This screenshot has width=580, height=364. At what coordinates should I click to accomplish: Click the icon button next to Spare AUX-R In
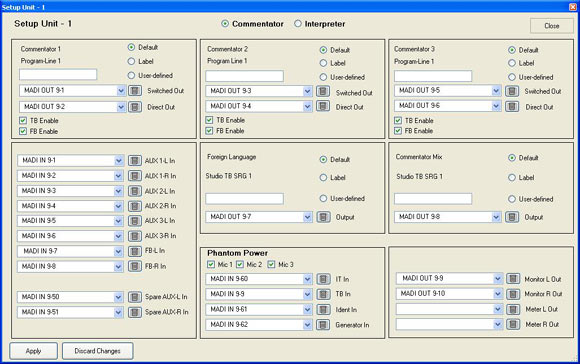(x=135, y=312)
